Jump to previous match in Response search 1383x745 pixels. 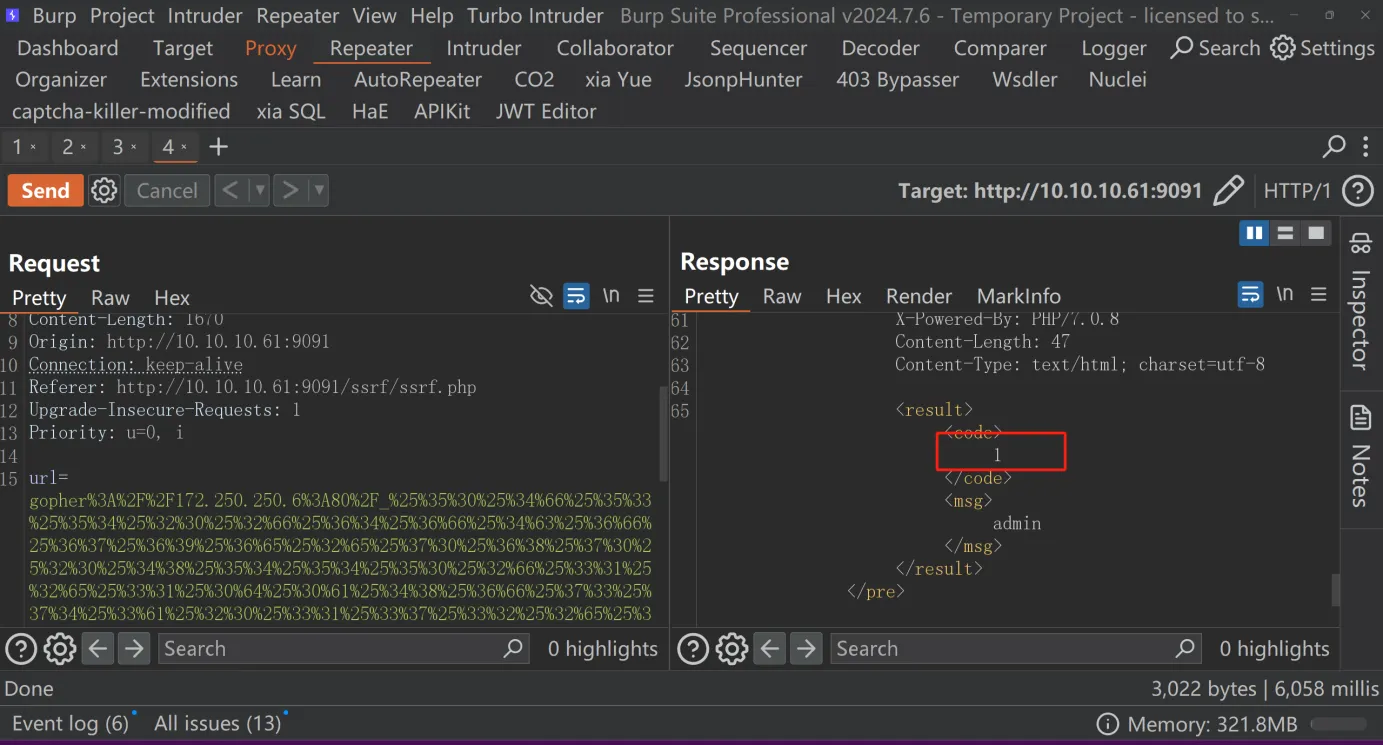[769, 648]
